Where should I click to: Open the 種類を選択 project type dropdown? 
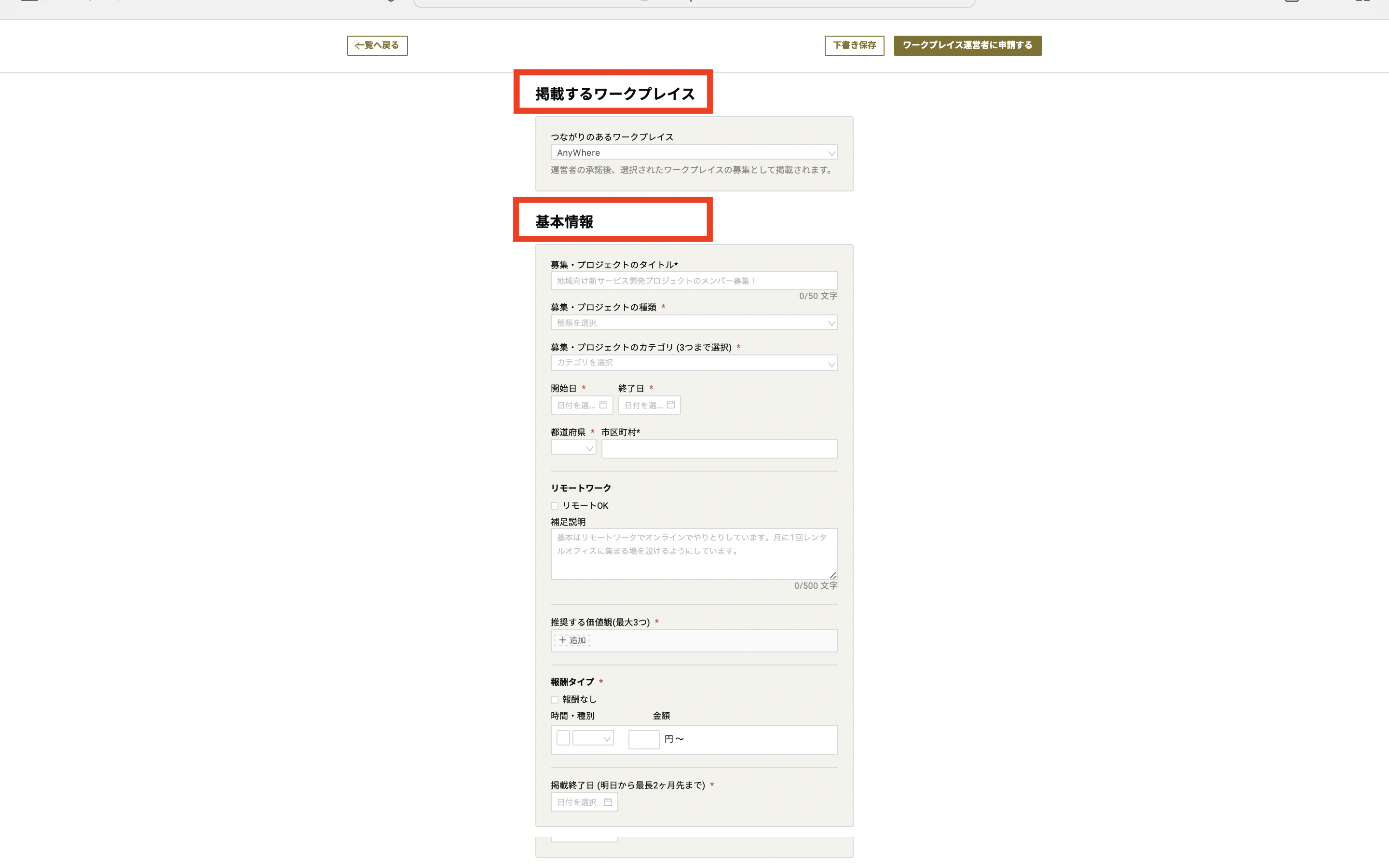[x=694, y=323]
